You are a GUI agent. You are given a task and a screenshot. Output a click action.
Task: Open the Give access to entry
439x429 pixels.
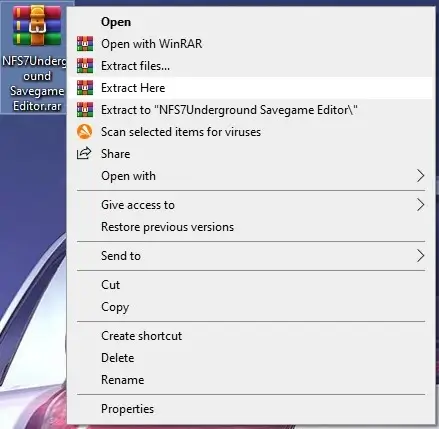[250, 205]
